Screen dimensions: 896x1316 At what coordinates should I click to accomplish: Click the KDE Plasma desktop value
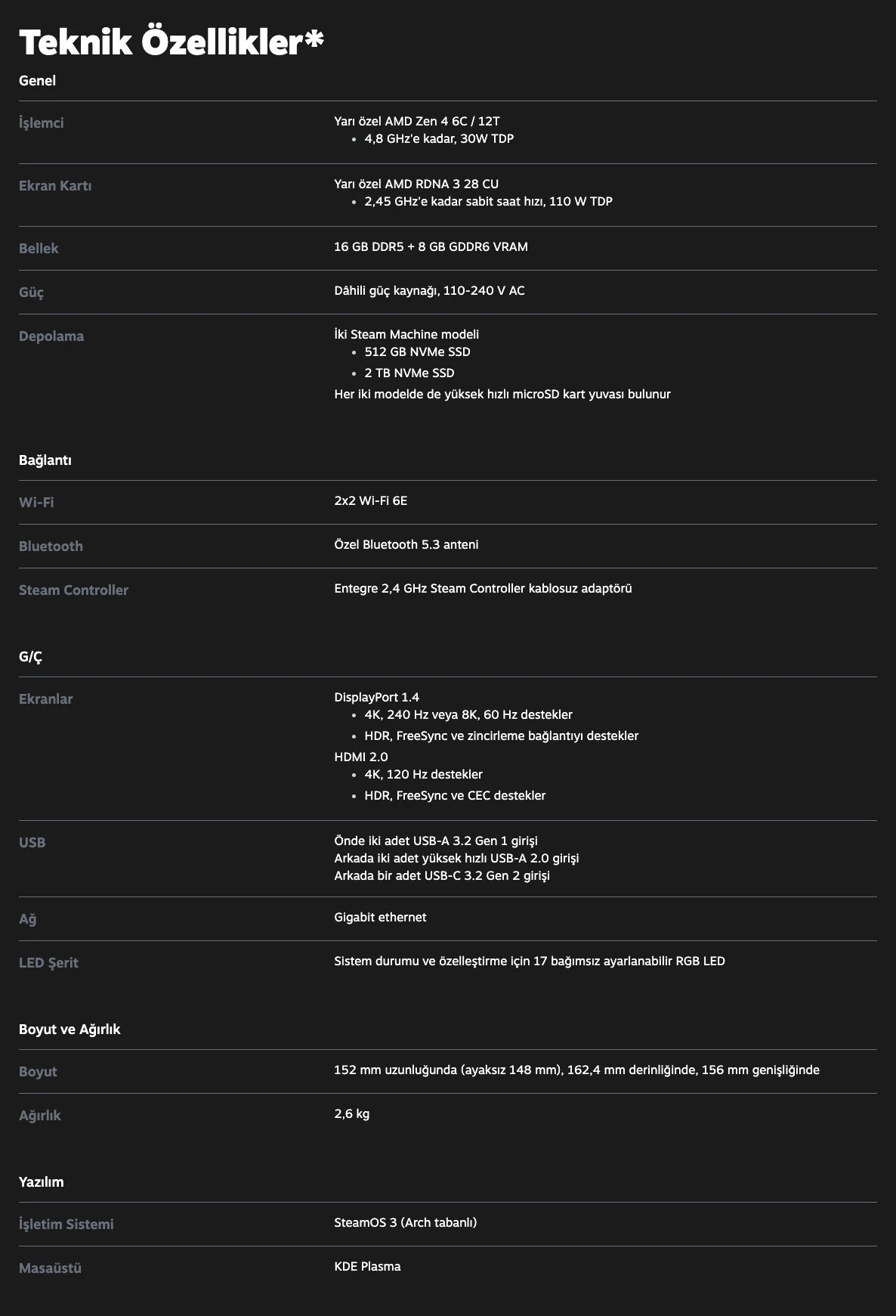pos(367,1267)
